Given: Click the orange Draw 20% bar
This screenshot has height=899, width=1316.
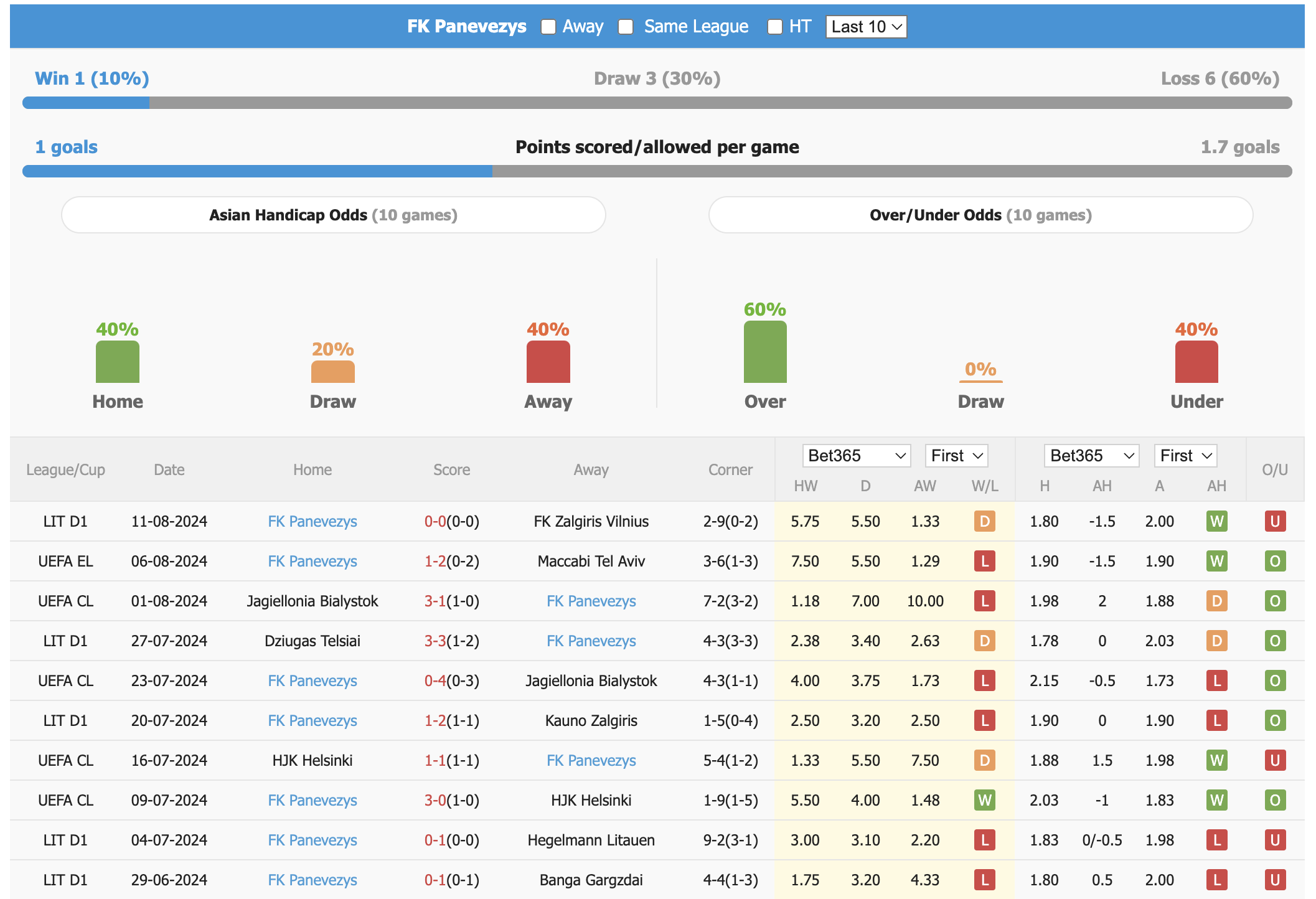Looking at the screenshot, I should (x=333, y=372).
